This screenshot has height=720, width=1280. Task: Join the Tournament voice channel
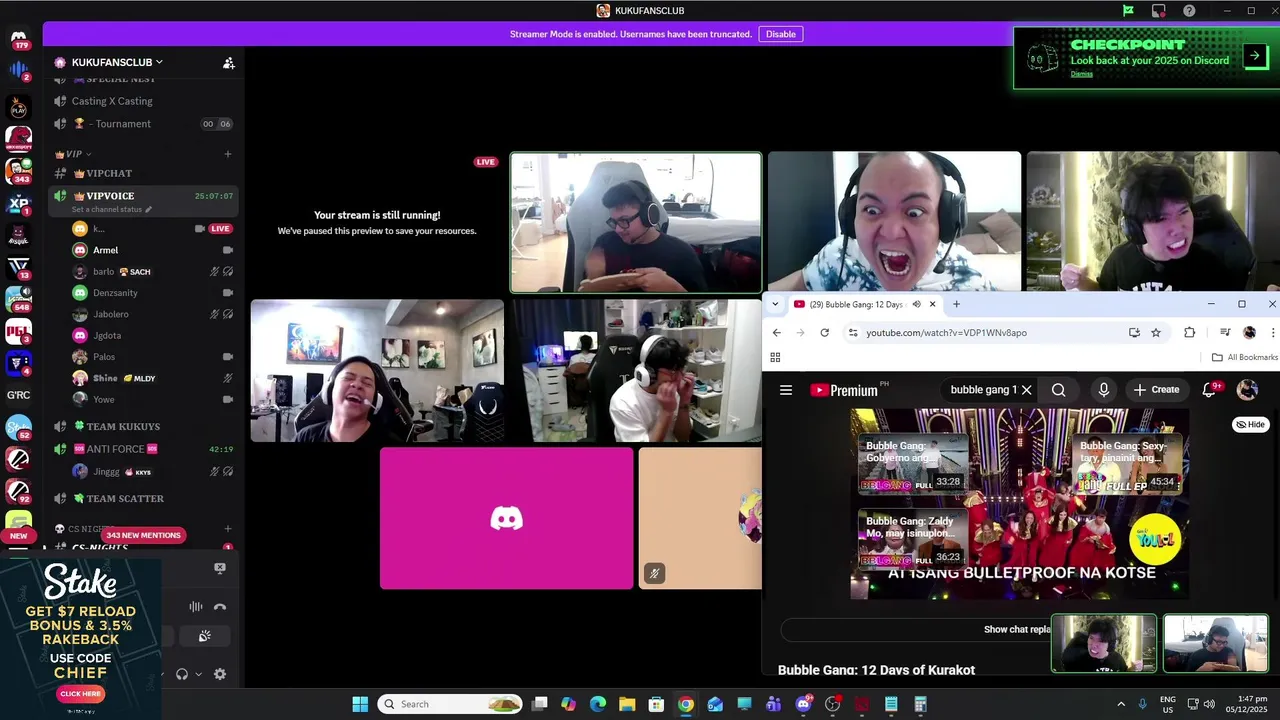(x=144, y=124)
